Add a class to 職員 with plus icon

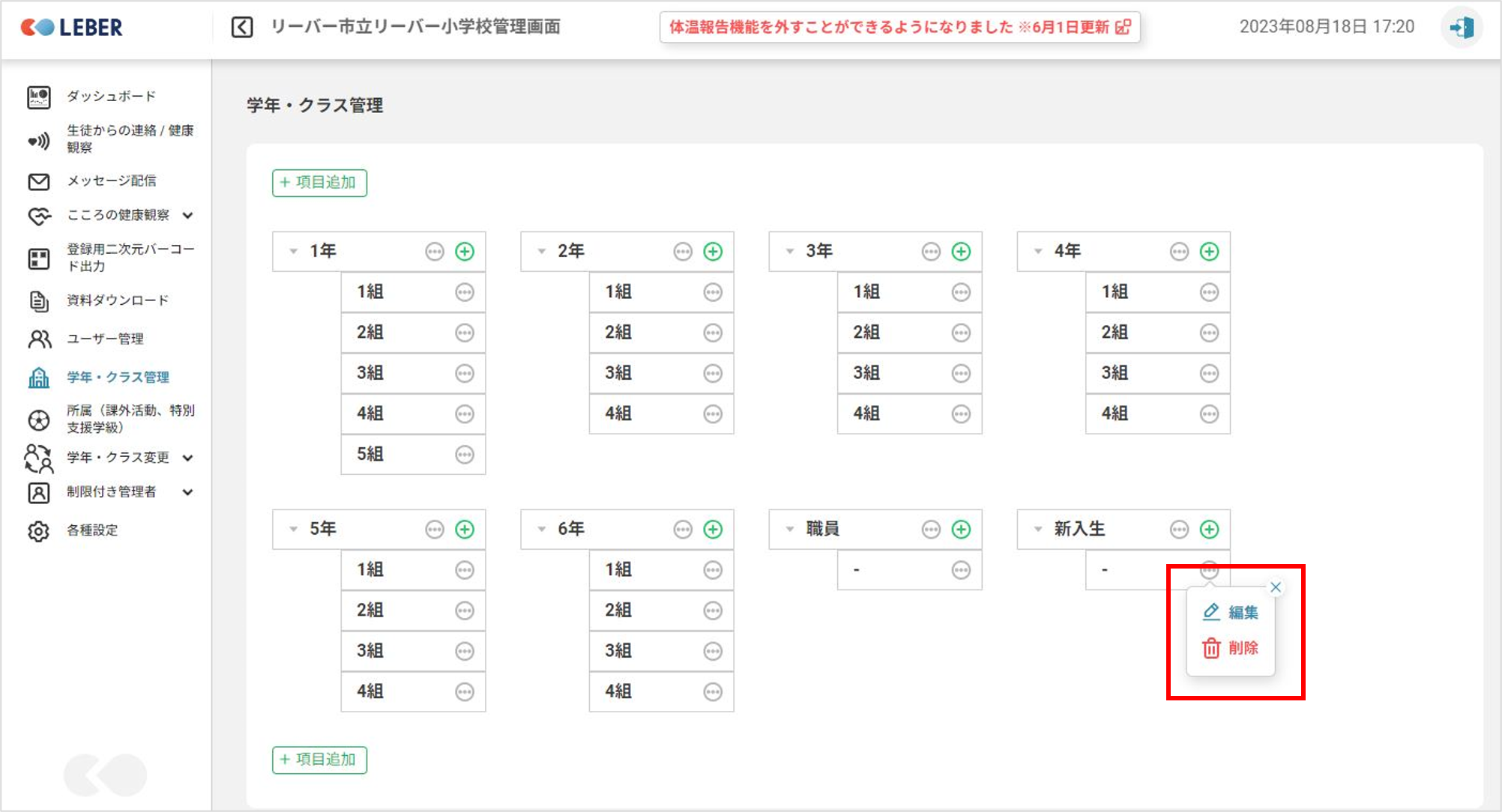[x=961, y=530]
